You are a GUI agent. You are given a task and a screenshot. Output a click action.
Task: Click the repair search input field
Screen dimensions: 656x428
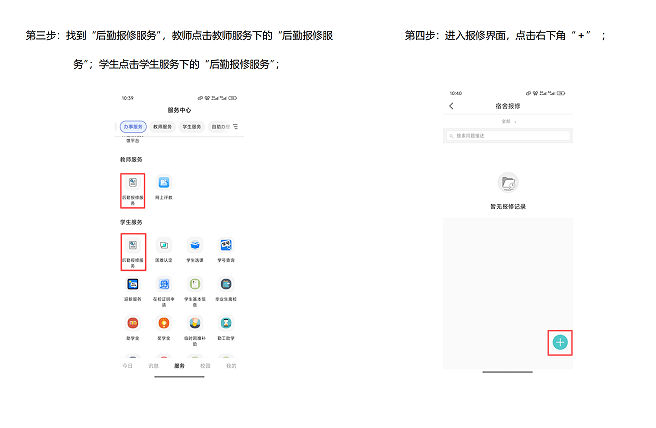(x=508, y=136)
